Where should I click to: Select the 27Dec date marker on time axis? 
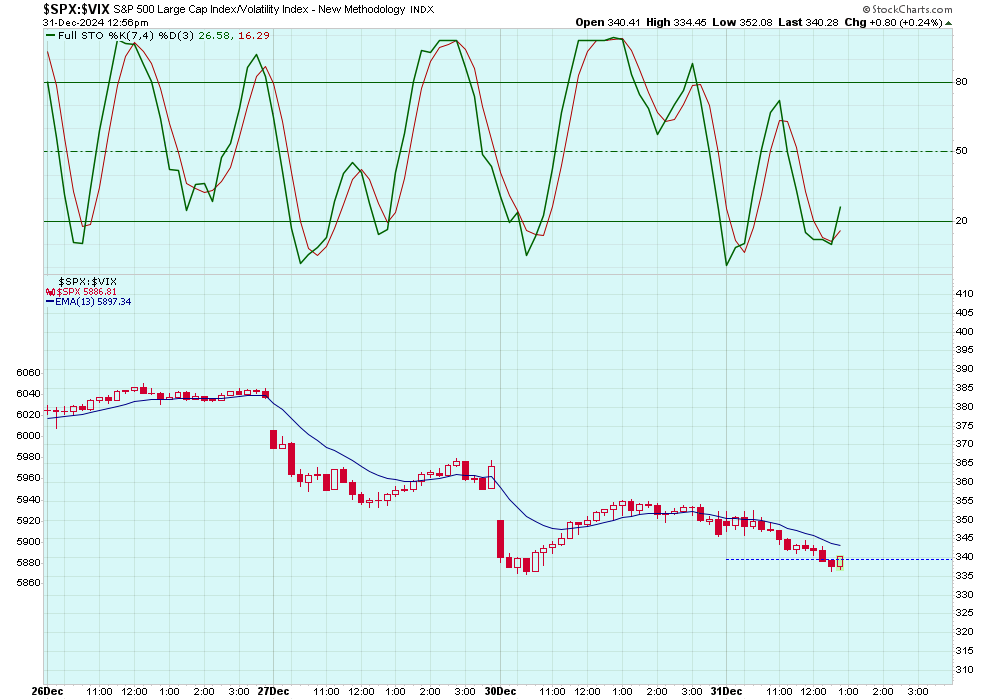273,691
